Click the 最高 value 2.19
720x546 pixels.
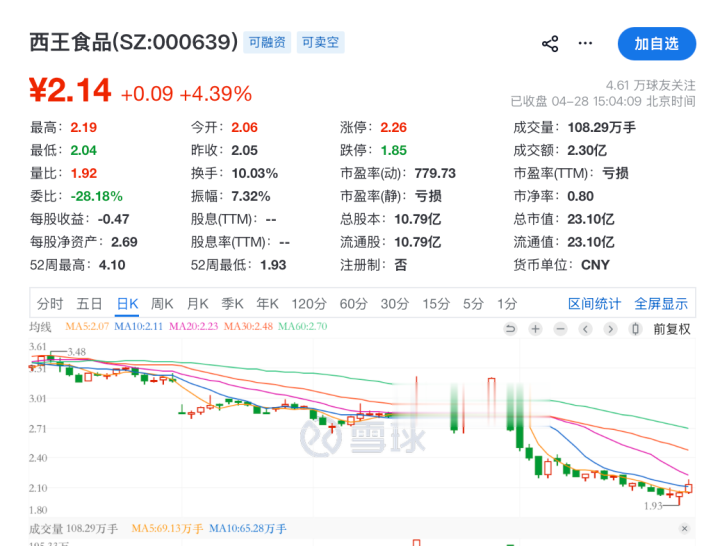[84, 127]
